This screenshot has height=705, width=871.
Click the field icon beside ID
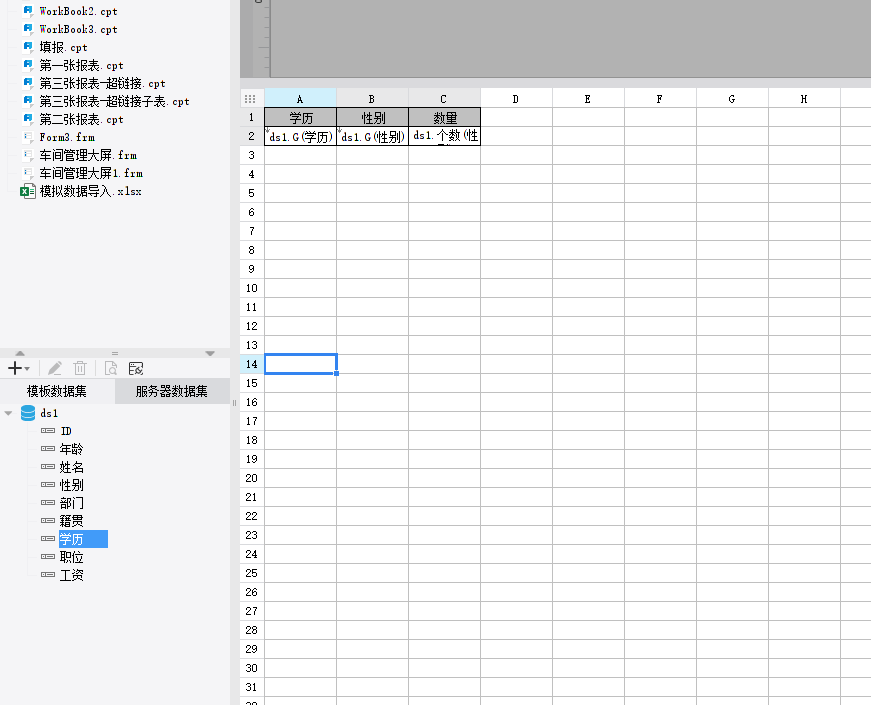(48, 431)
